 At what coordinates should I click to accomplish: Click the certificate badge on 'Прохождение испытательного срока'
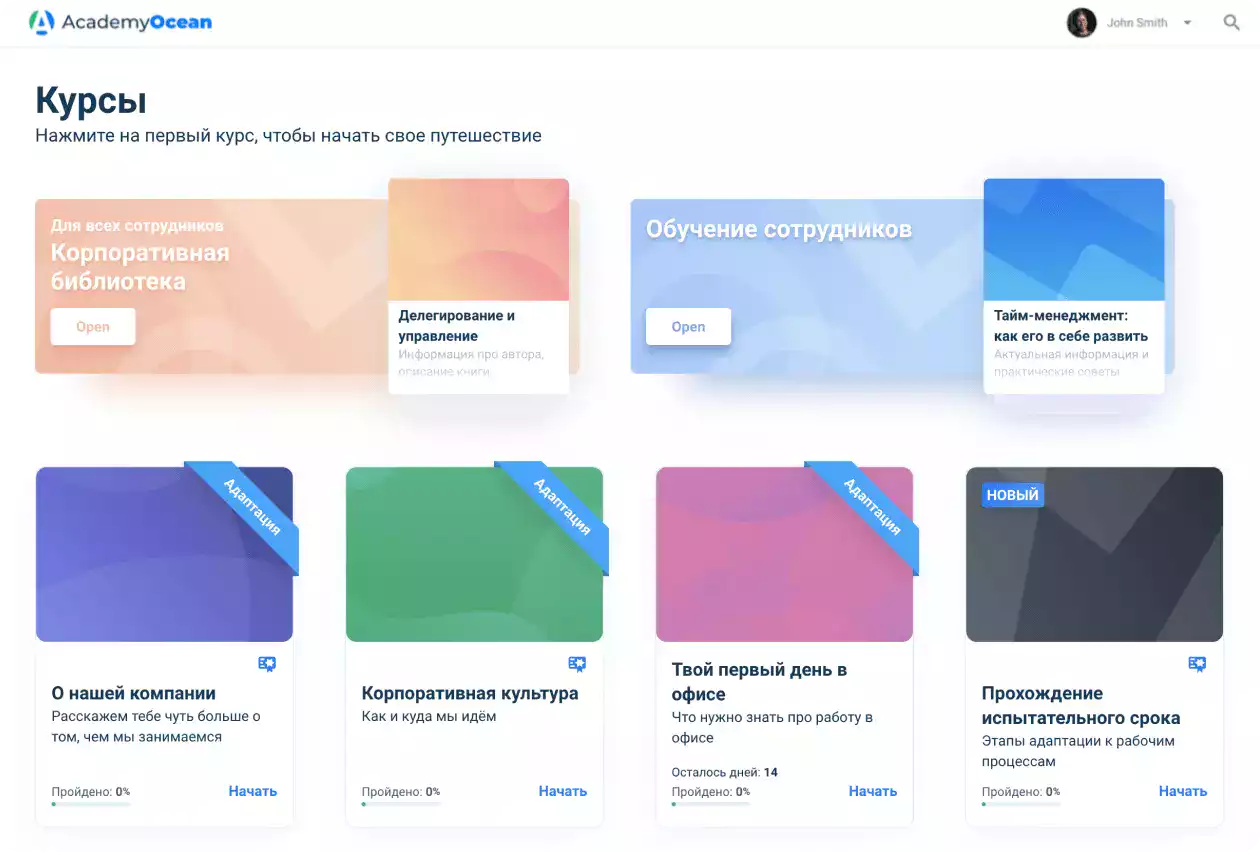(x=1196, y=663)
